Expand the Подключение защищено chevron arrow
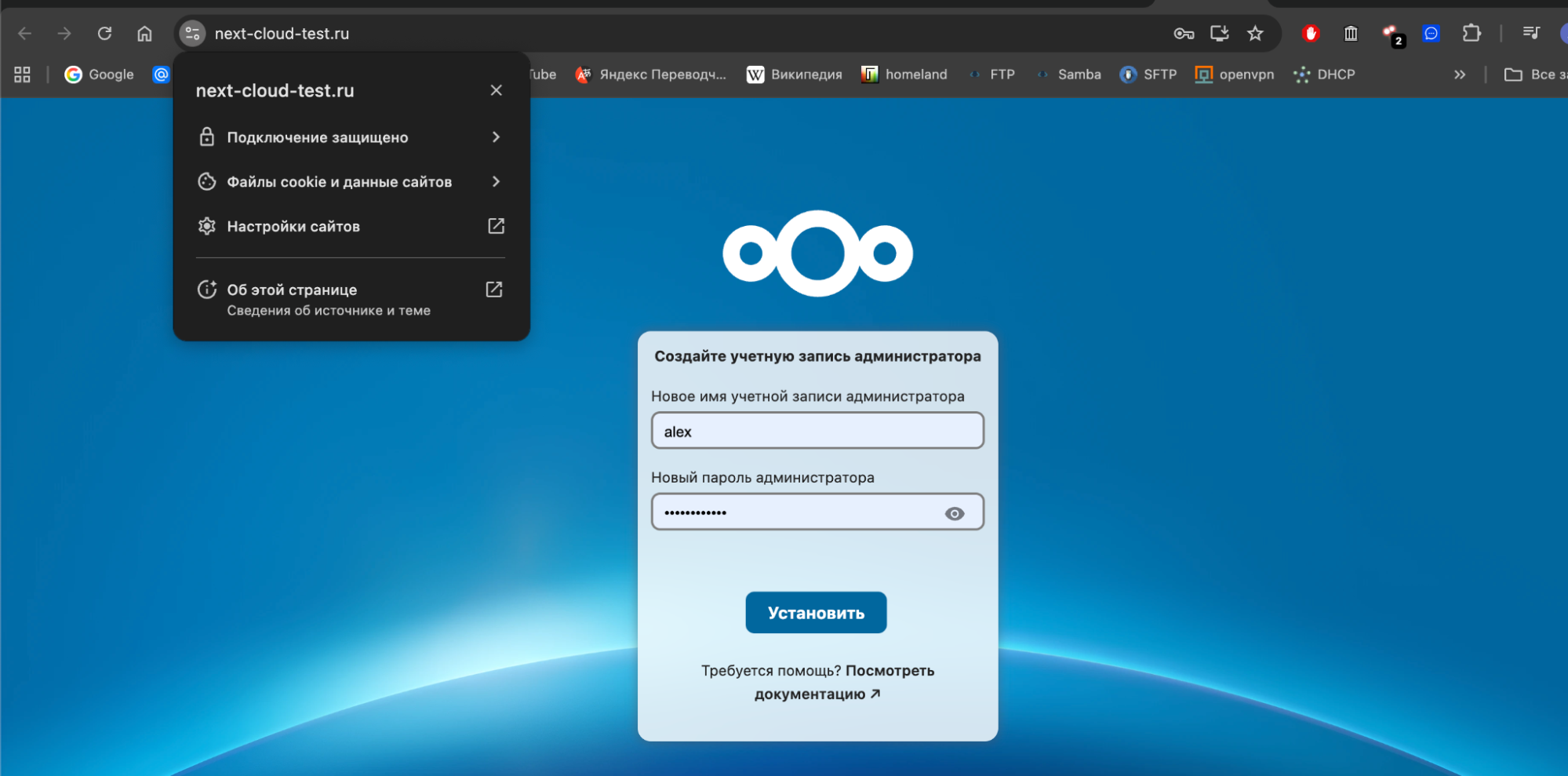 point(496,137)
